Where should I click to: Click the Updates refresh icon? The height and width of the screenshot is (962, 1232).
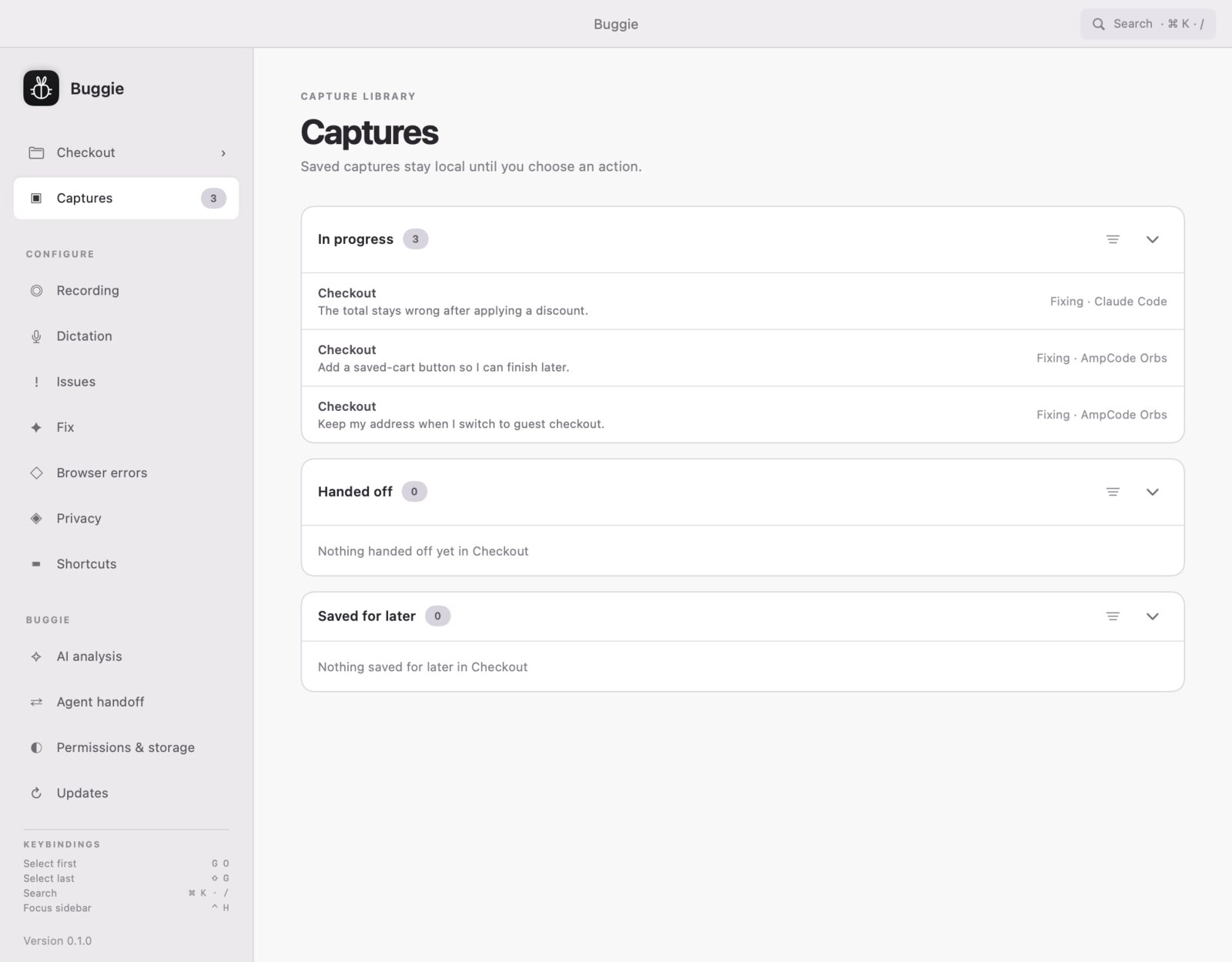coord(36,793)
